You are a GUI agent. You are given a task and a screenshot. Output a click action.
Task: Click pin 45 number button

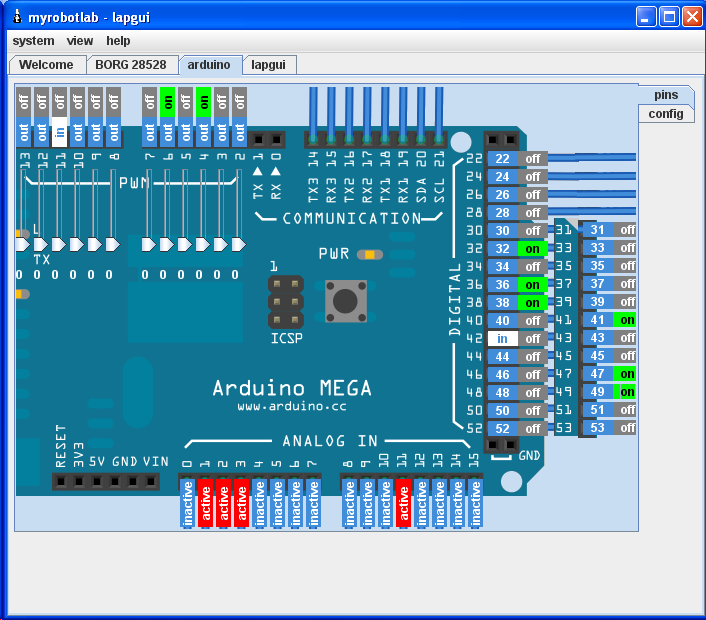click(x=597, y=356)
